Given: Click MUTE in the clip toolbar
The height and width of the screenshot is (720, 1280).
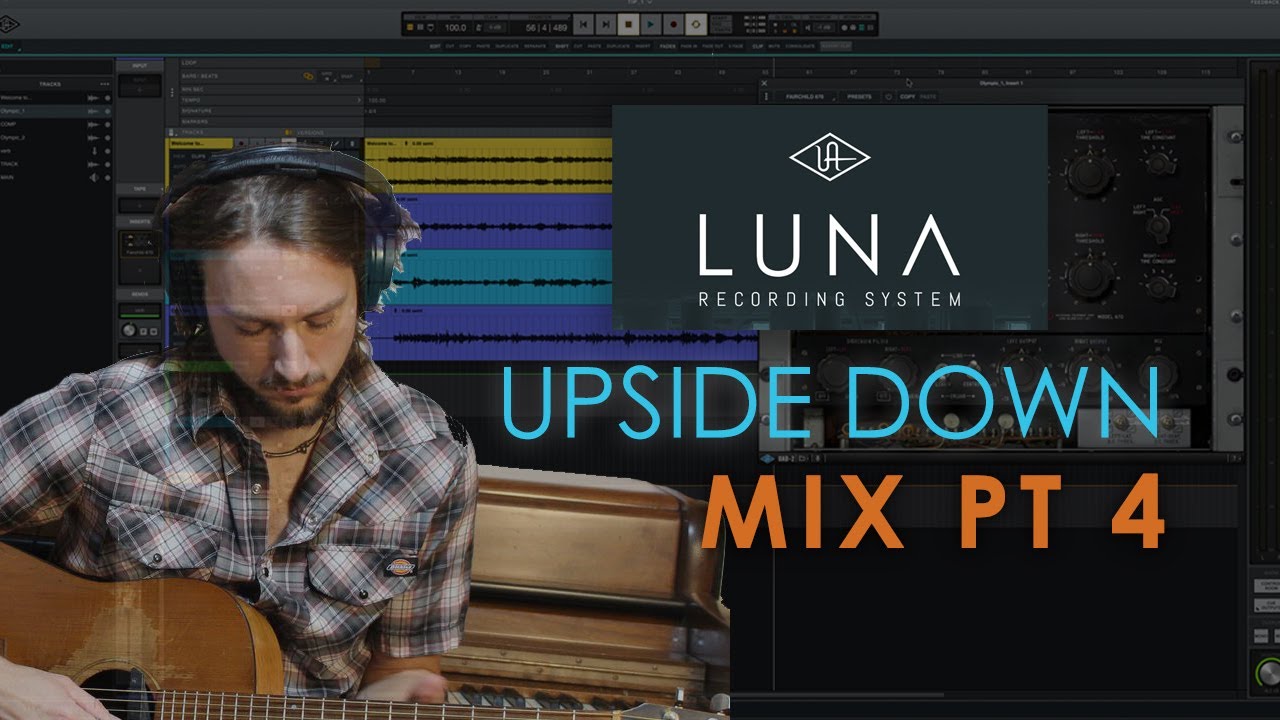Looking at the screenshot, I should [774, 46].
